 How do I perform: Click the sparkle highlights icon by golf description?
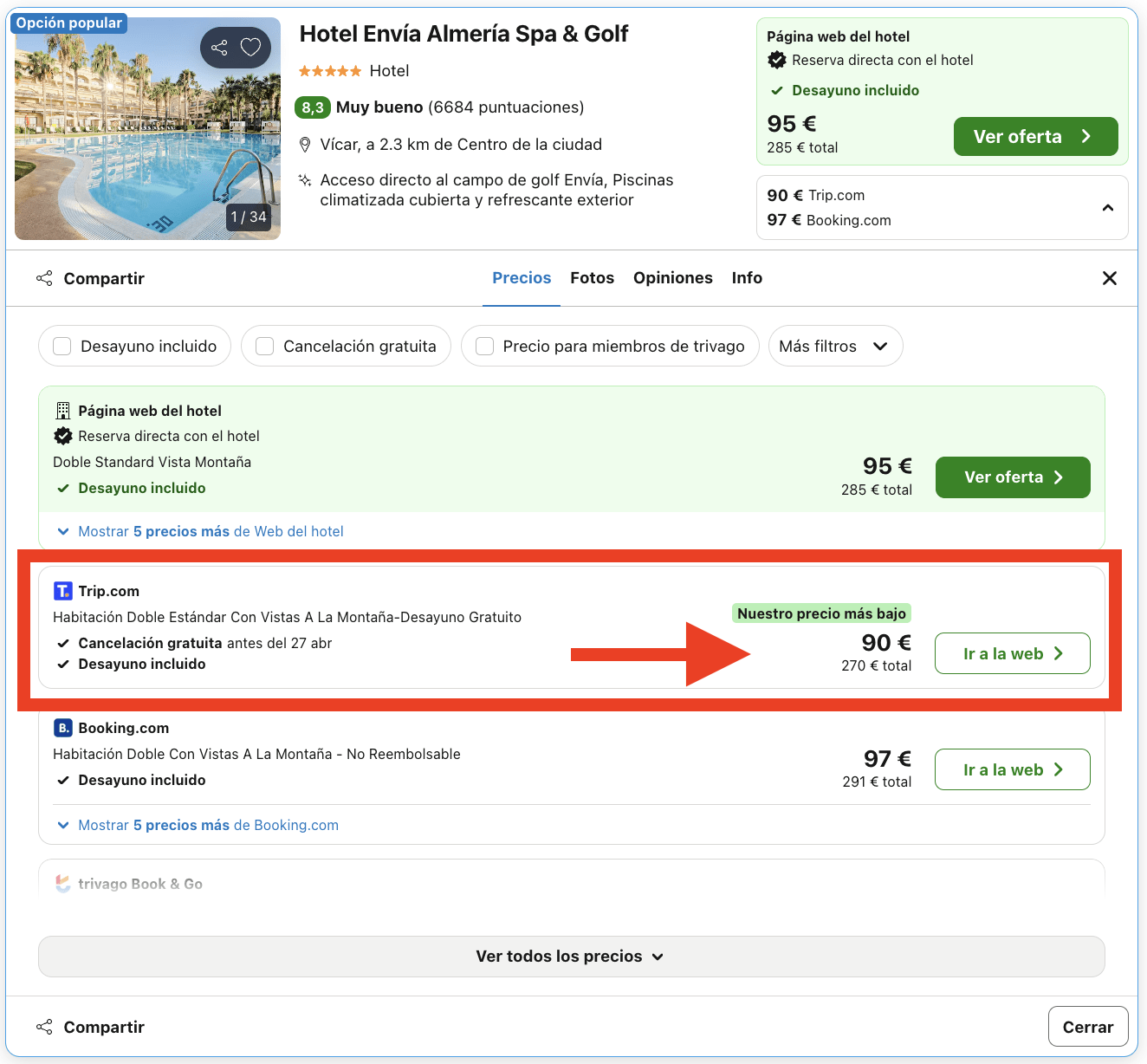[x=305, y=180]
